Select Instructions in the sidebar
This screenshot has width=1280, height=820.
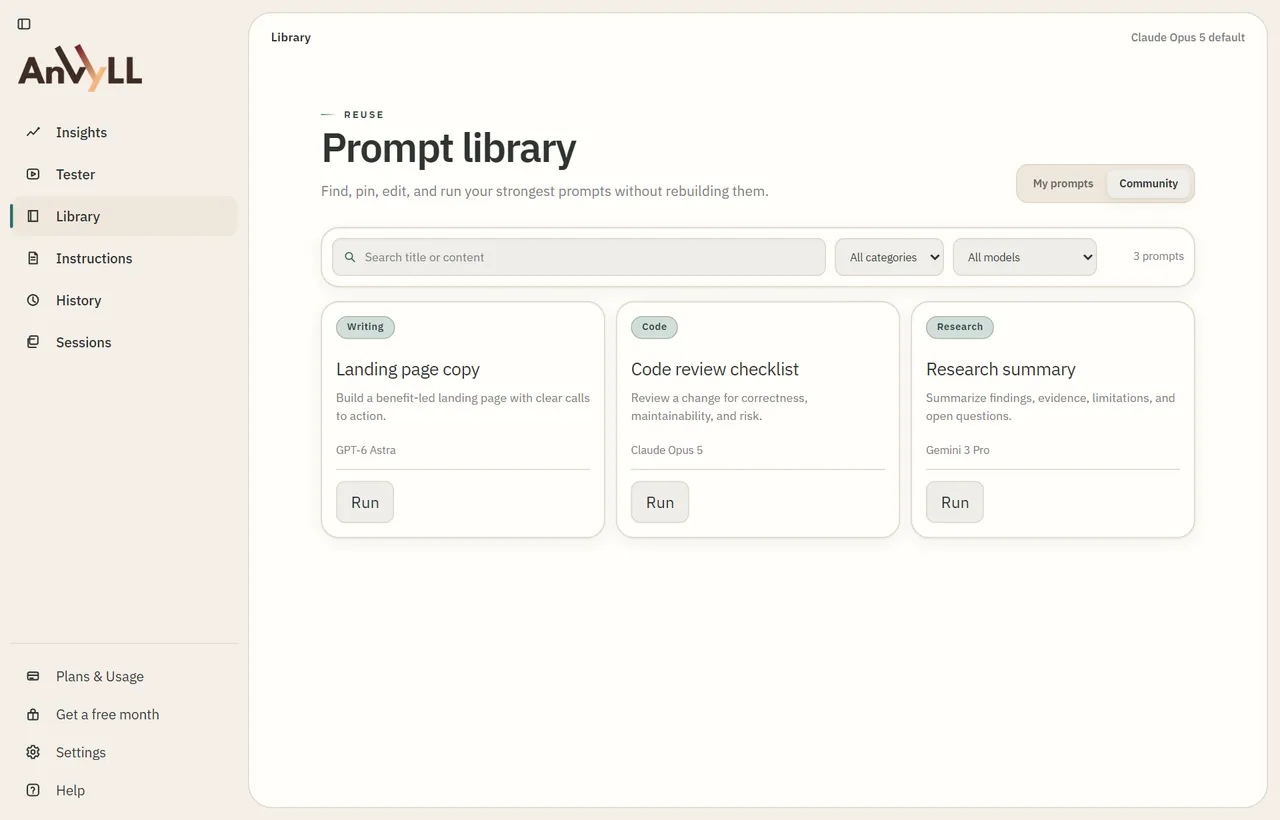[x=124, y=258]
